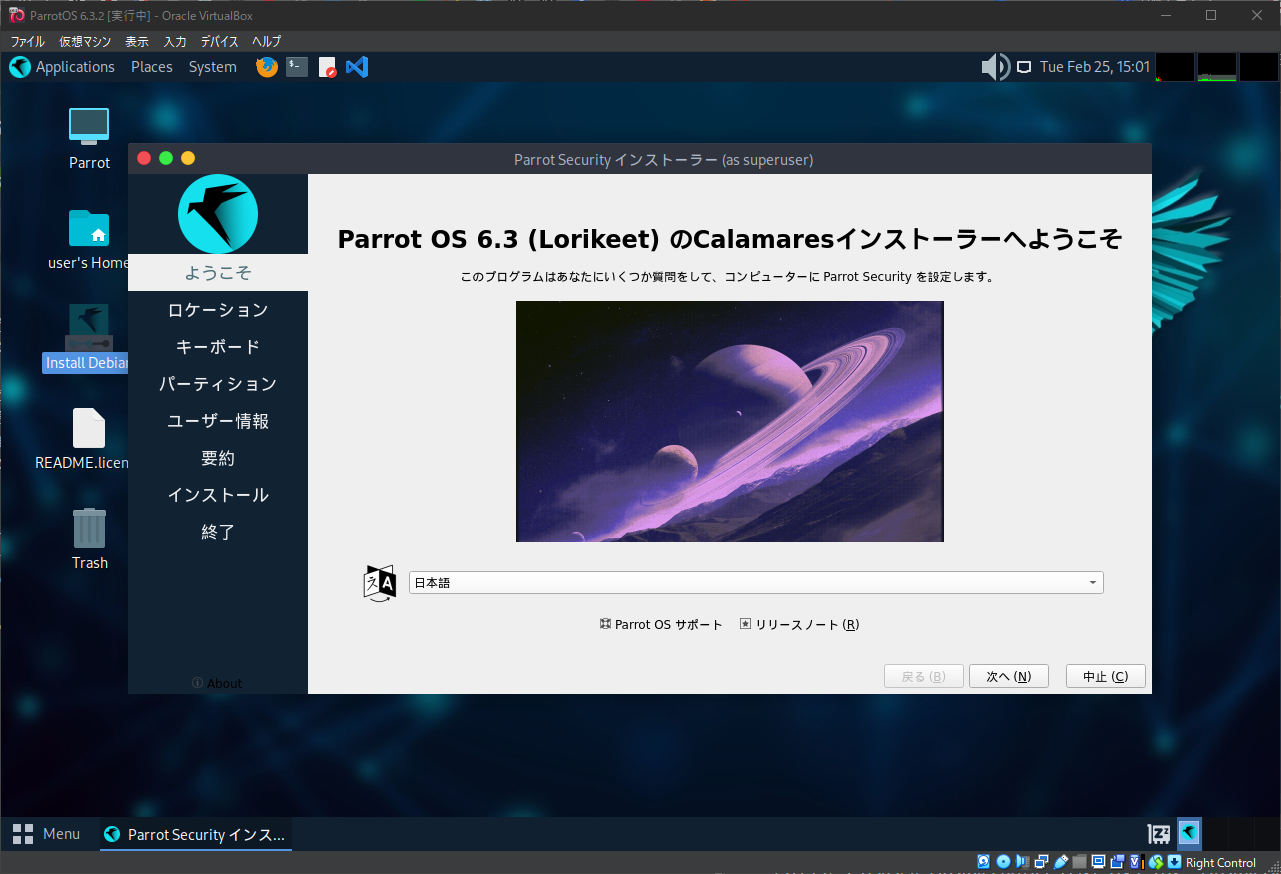The width and height of the screenshot is (1281, 874).
Task: Click the notepad icon with red badge
Action: point(327,67)
